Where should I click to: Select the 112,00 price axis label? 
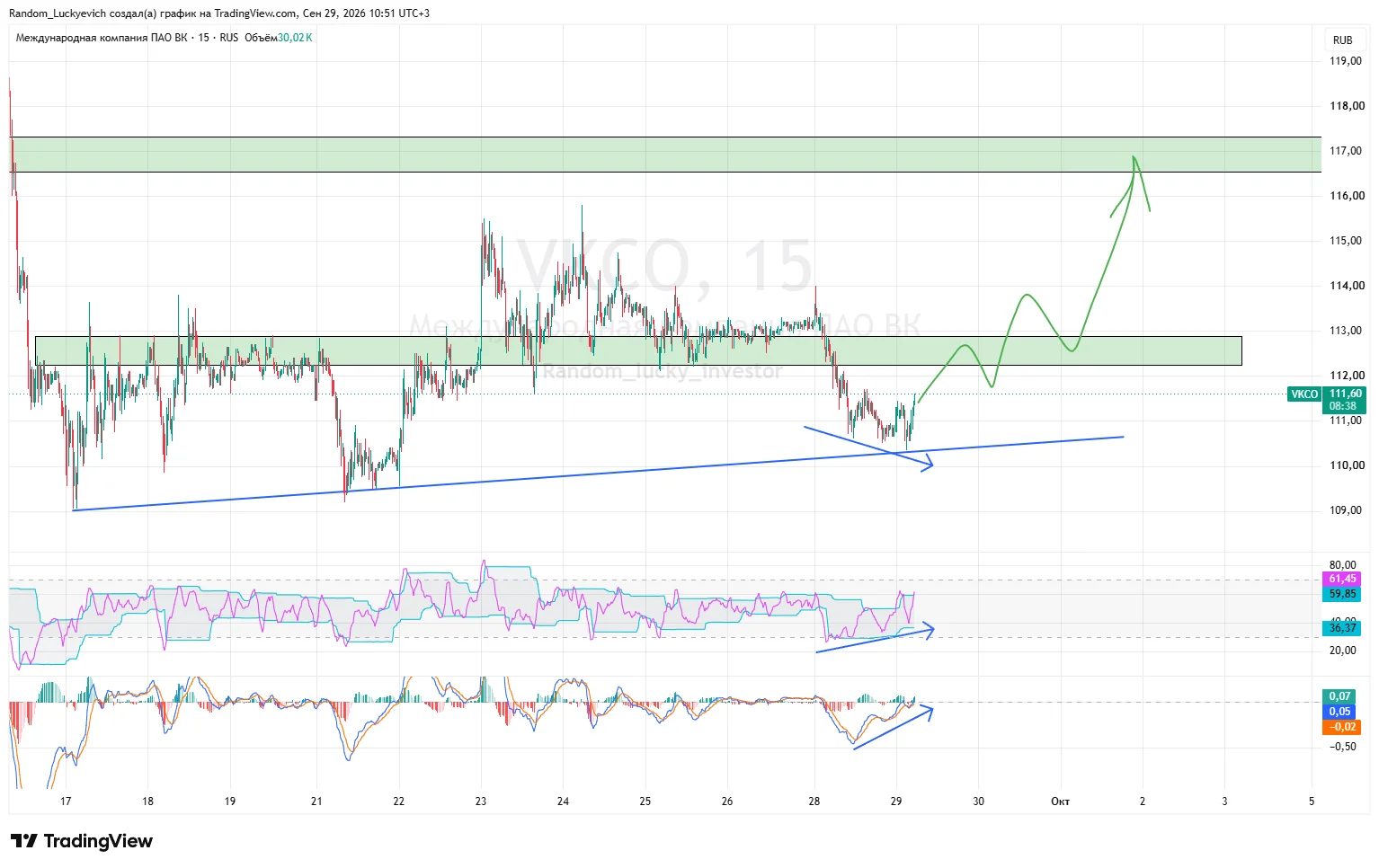pos(1347,376)
